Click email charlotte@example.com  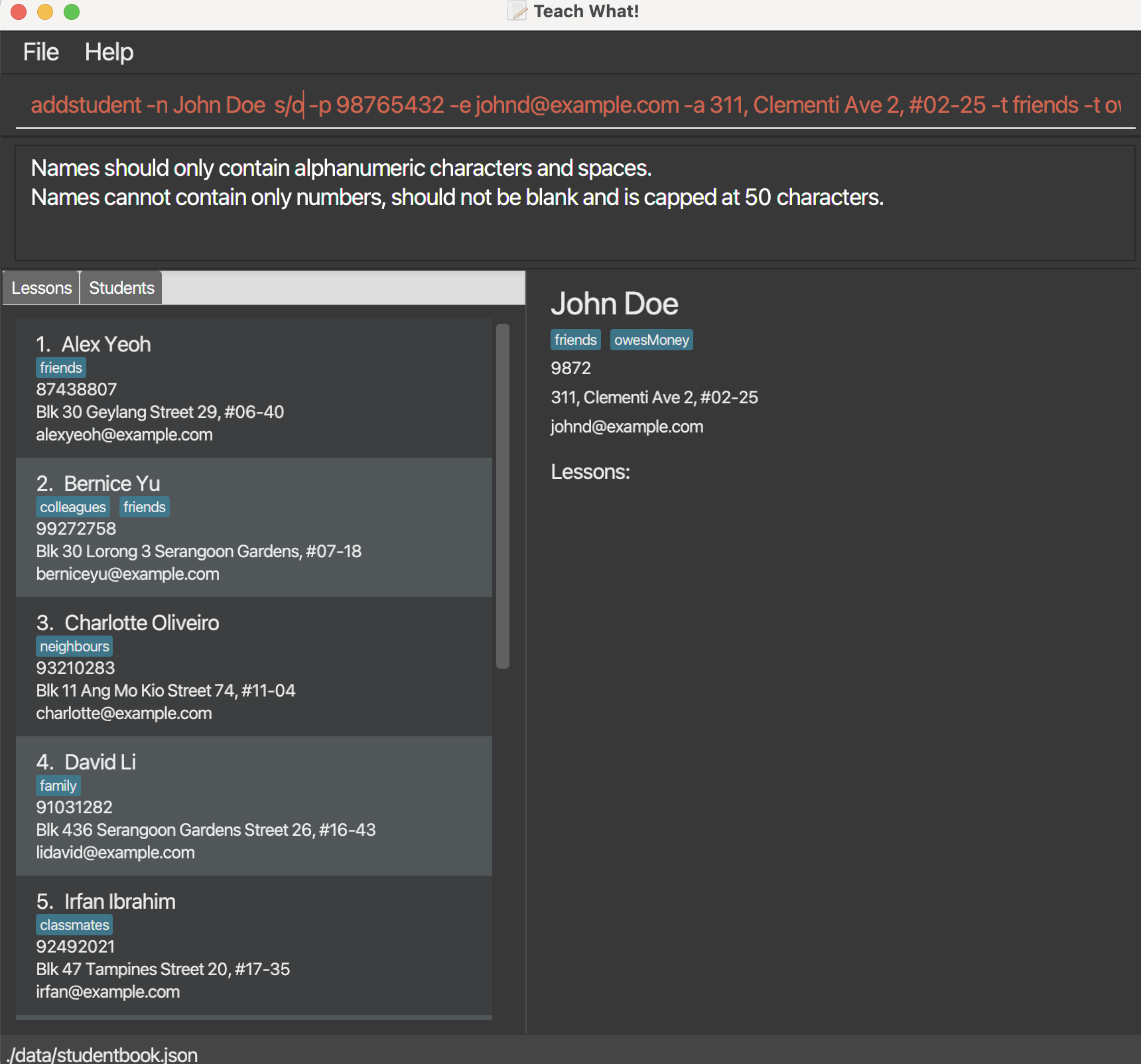pyautogui.click(x=124, y=713)
